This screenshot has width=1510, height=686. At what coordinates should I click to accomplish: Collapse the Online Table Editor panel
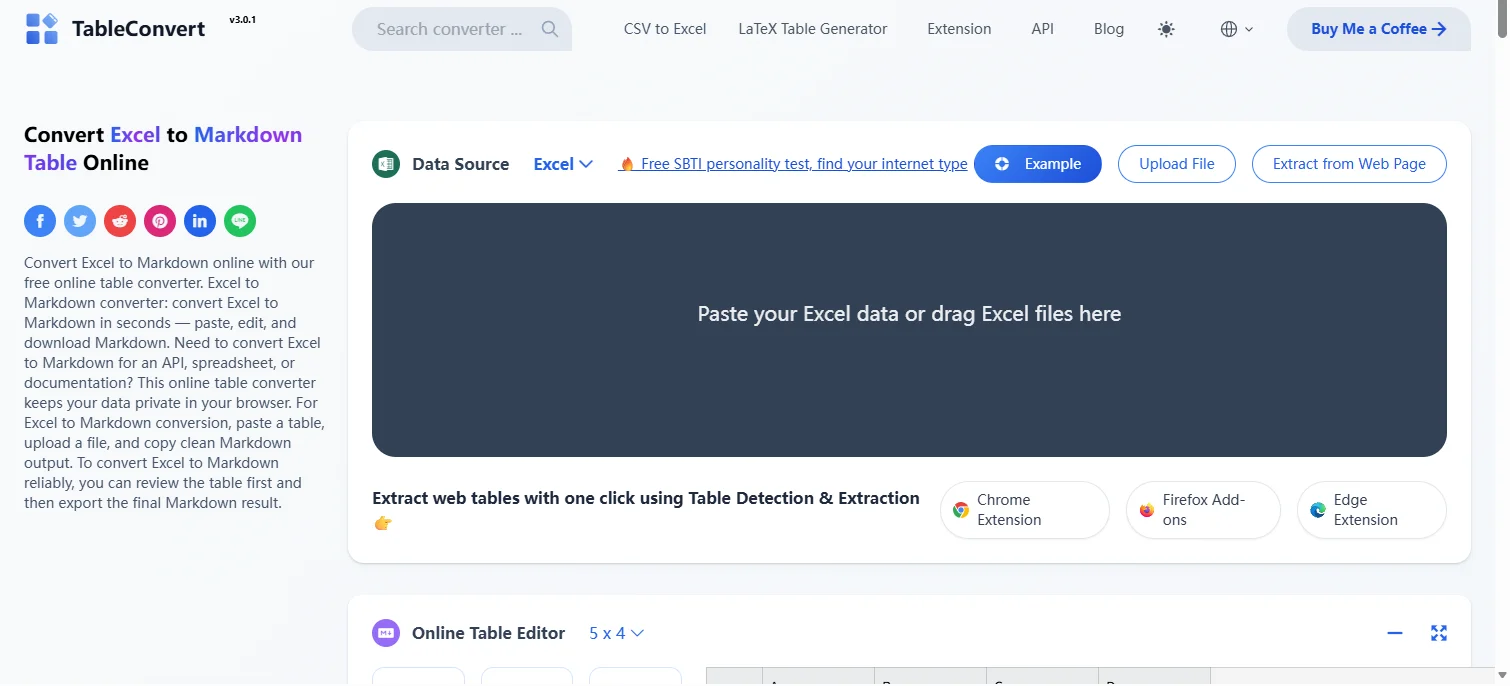tap(1394, 632)
